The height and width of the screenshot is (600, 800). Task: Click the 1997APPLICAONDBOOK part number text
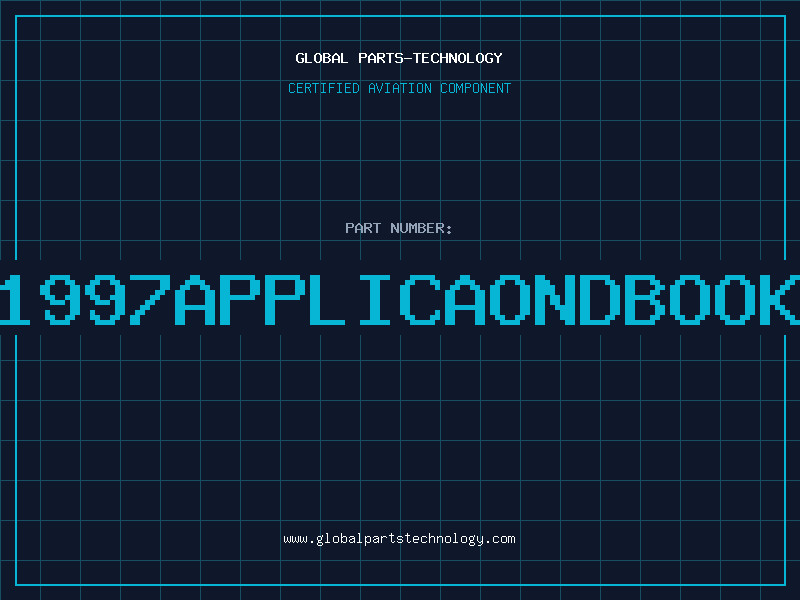pos(400,300)
